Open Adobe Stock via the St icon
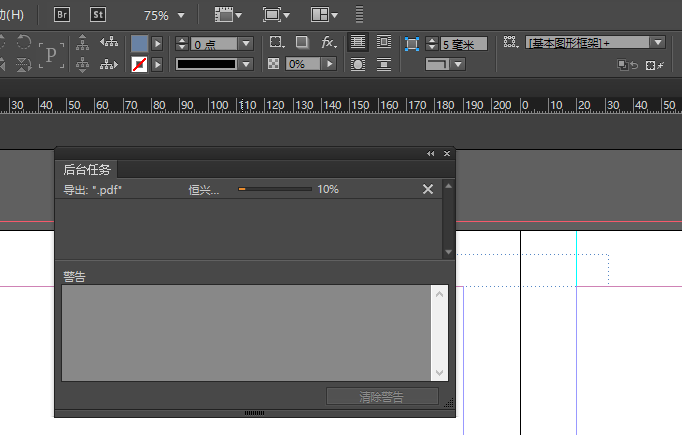Image resolution: width=682 pixels, height=435 pixels. [98, 15]
